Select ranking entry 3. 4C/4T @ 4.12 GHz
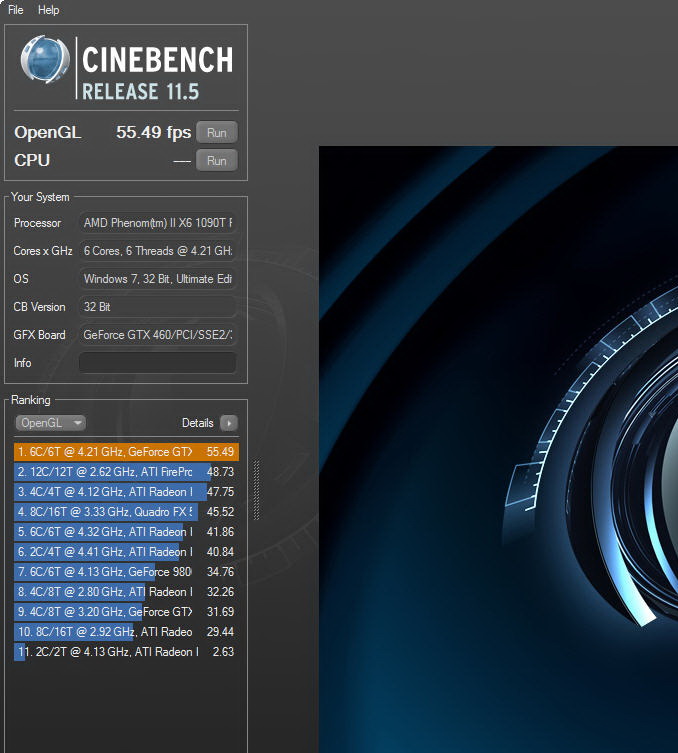This screenshot has height=753, width=678. click(126, 492)
